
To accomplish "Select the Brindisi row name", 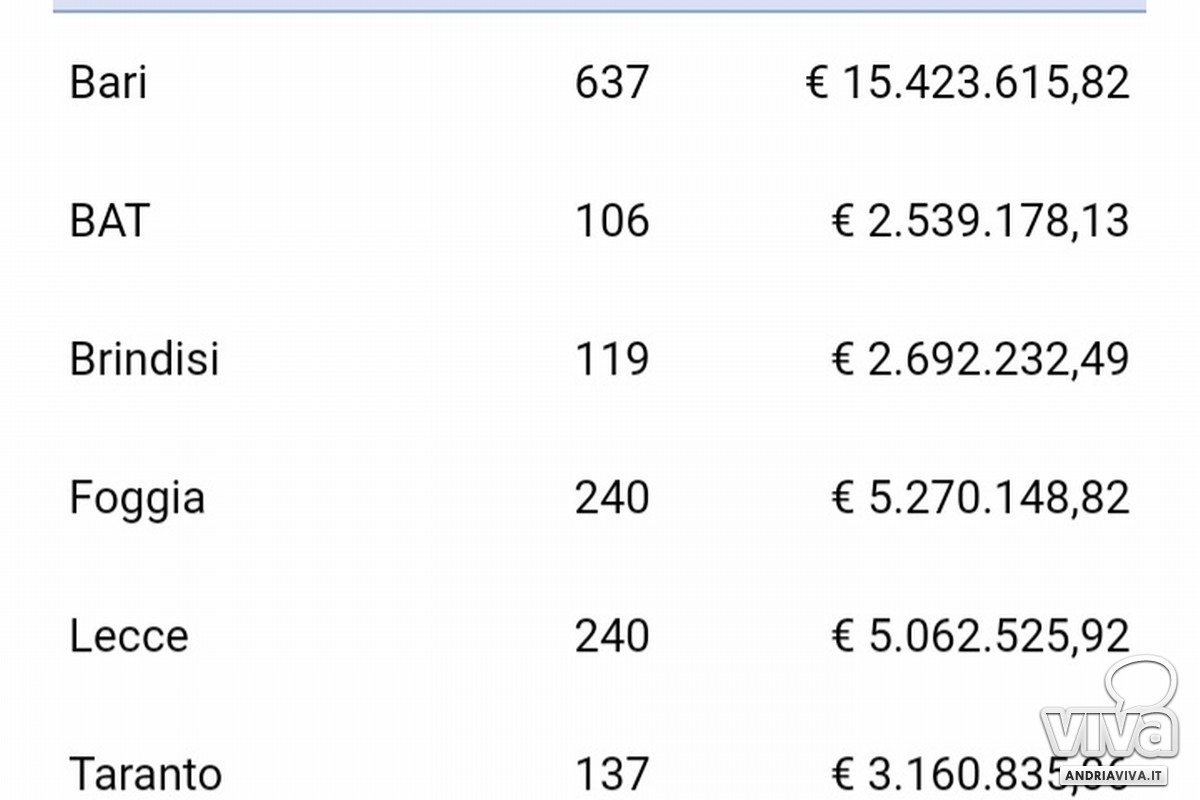I will coord(144,359).
